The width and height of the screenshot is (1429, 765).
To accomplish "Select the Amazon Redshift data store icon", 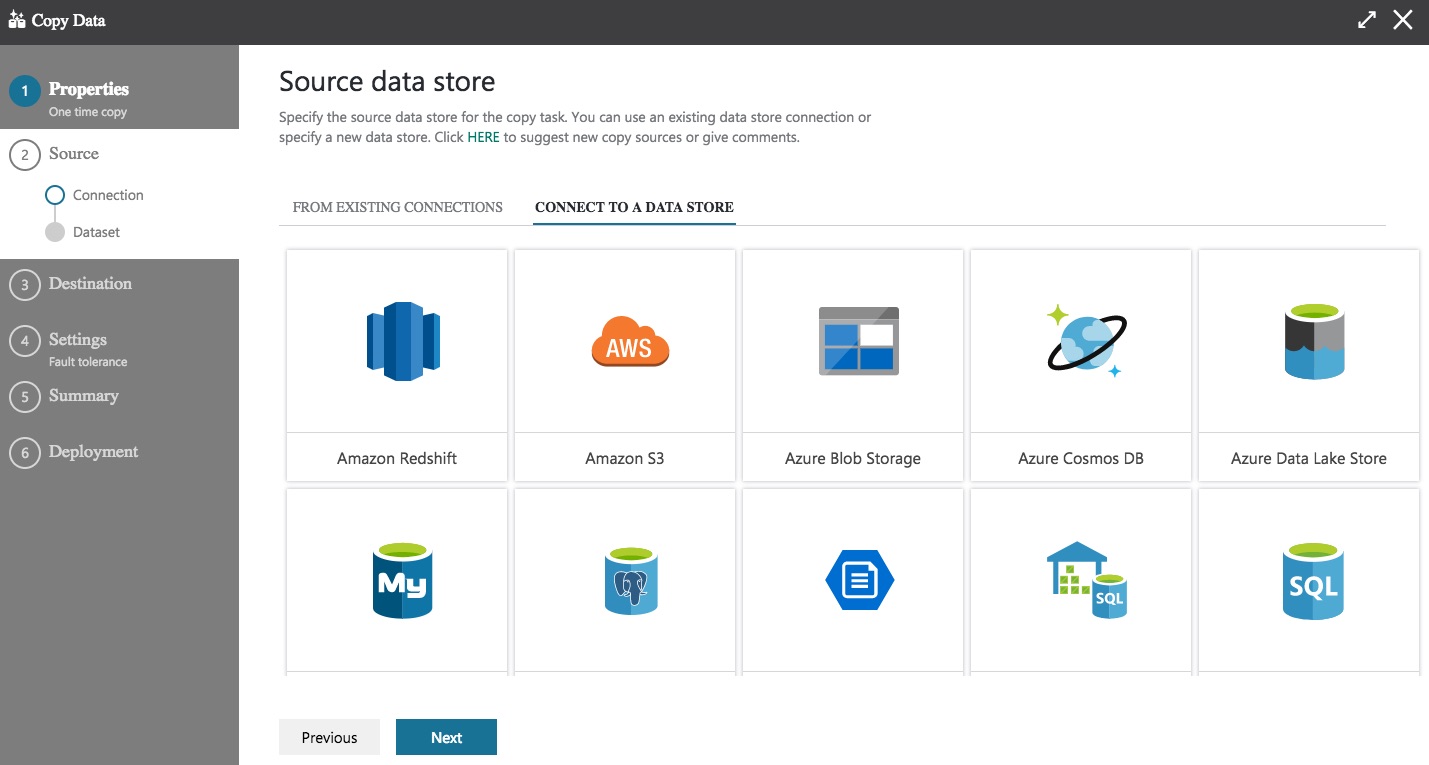I will [403, 341].
